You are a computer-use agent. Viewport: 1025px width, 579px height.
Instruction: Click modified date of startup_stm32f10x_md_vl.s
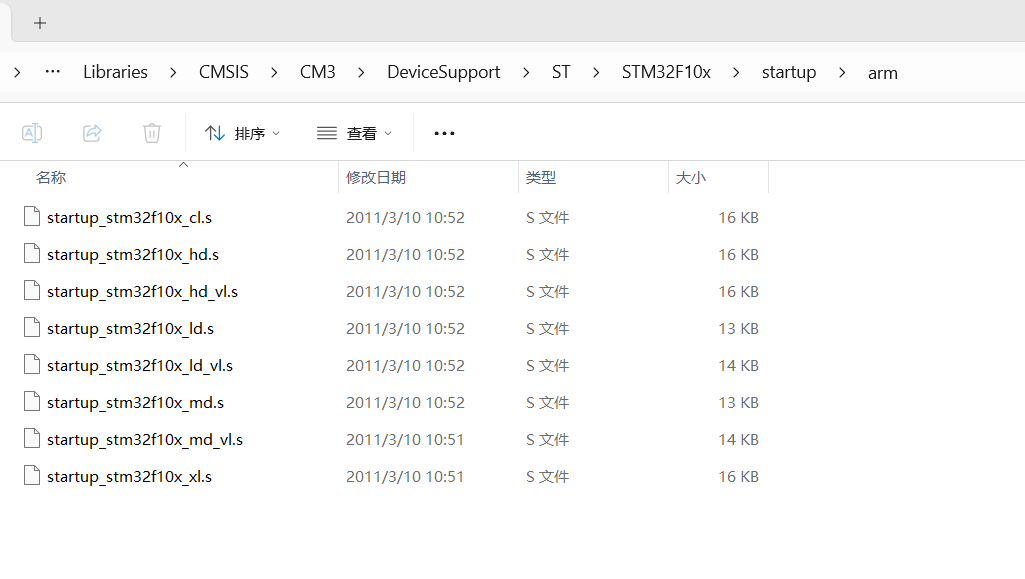[x=405, y=440]
